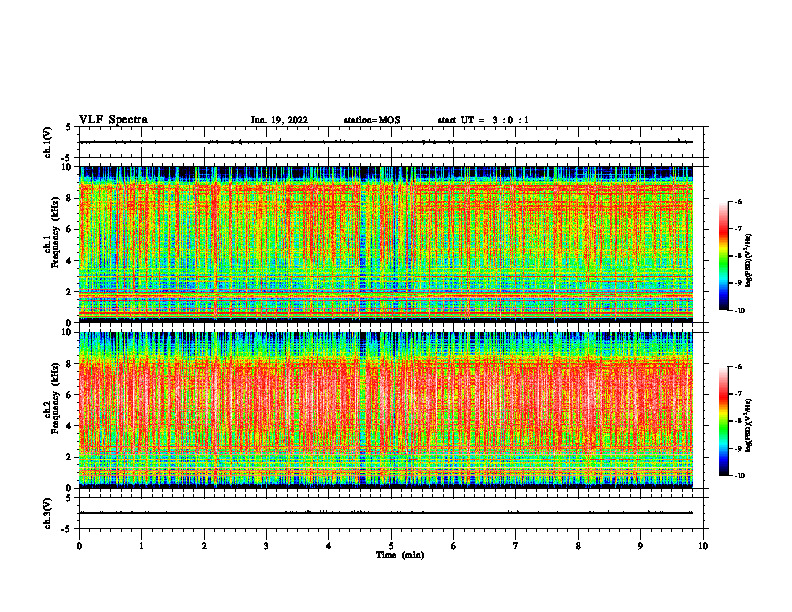This screenshot has height=612, width=792.
Task: Click the "-10" label on ch.1 colorbar
Action: 740,311
